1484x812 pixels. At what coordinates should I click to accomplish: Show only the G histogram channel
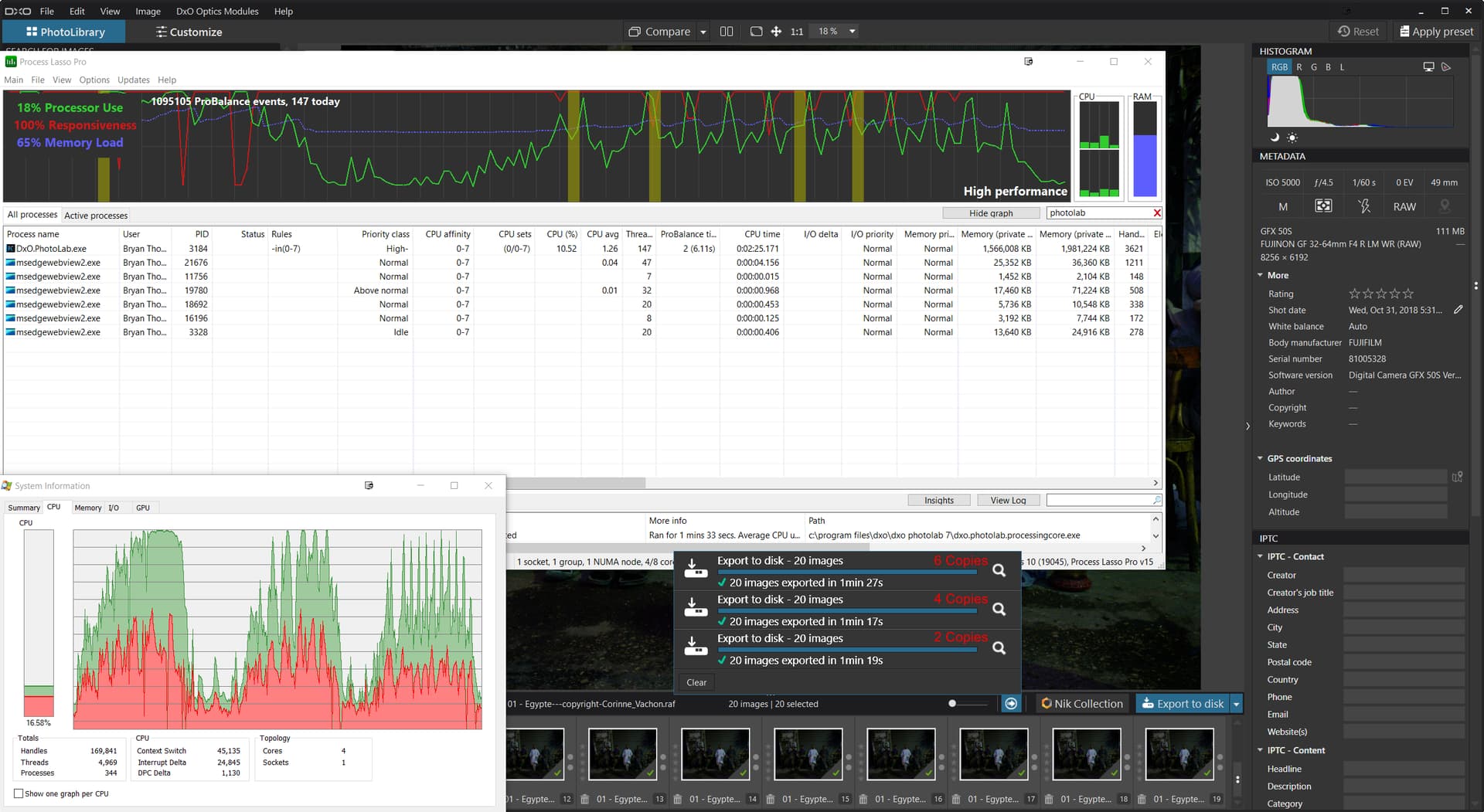(x=1314, y=67)
